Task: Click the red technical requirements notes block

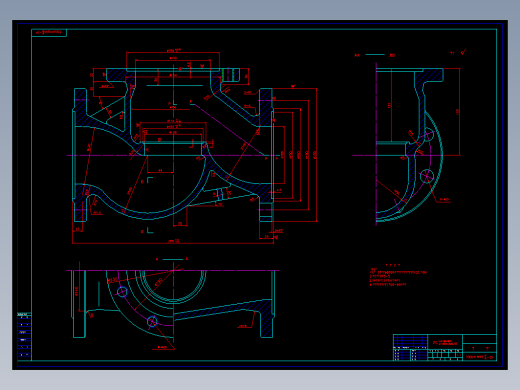Action: (x=398, y=275)
